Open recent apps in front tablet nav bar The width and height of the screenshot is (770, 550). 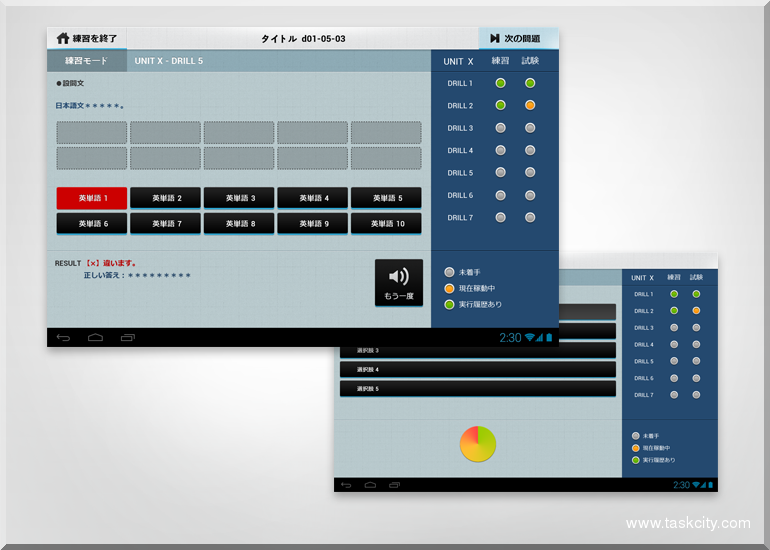(127, 338)
